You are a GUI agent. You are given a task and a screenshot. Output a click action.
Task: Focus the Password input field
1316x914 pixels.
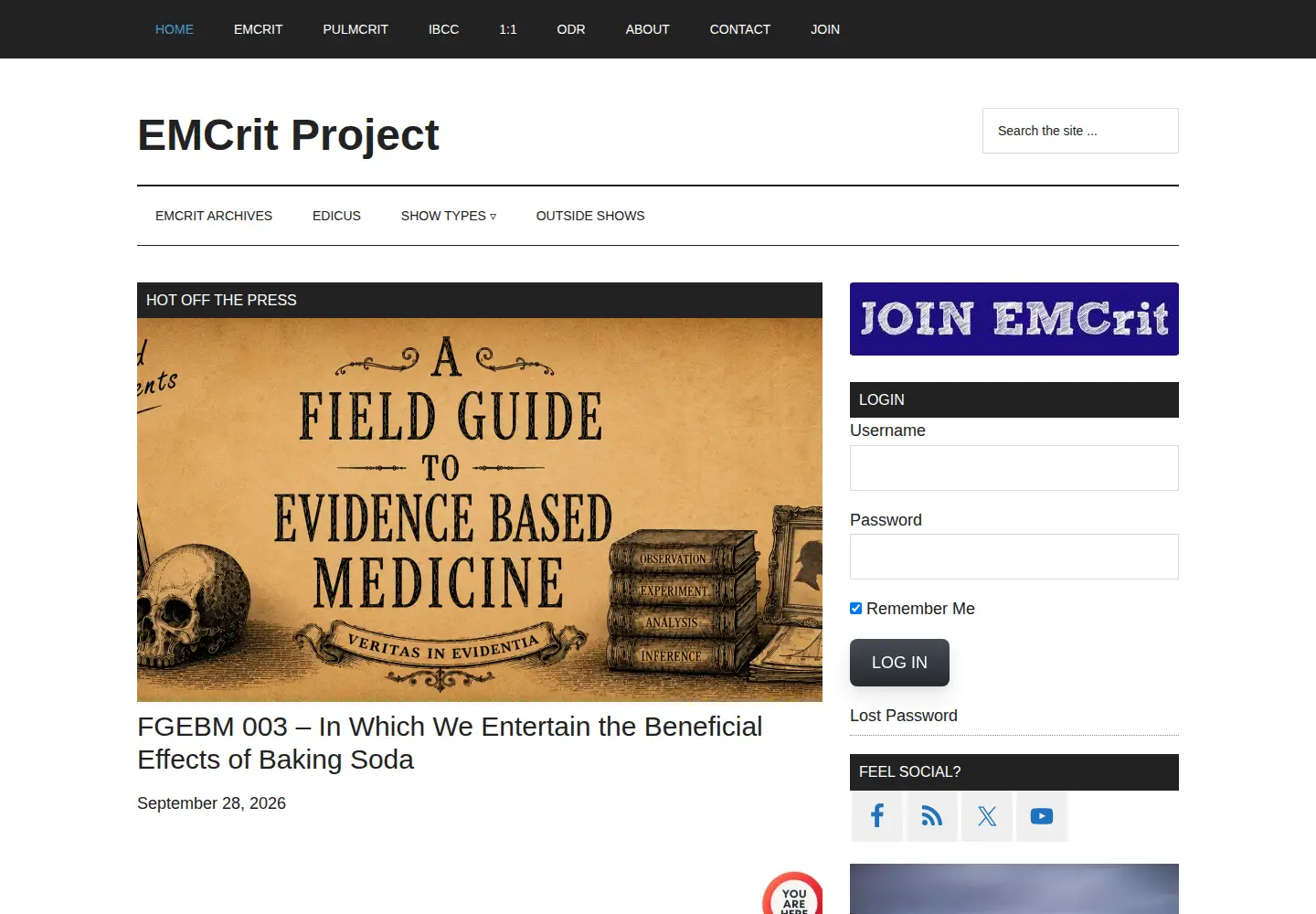[1014, 557]
